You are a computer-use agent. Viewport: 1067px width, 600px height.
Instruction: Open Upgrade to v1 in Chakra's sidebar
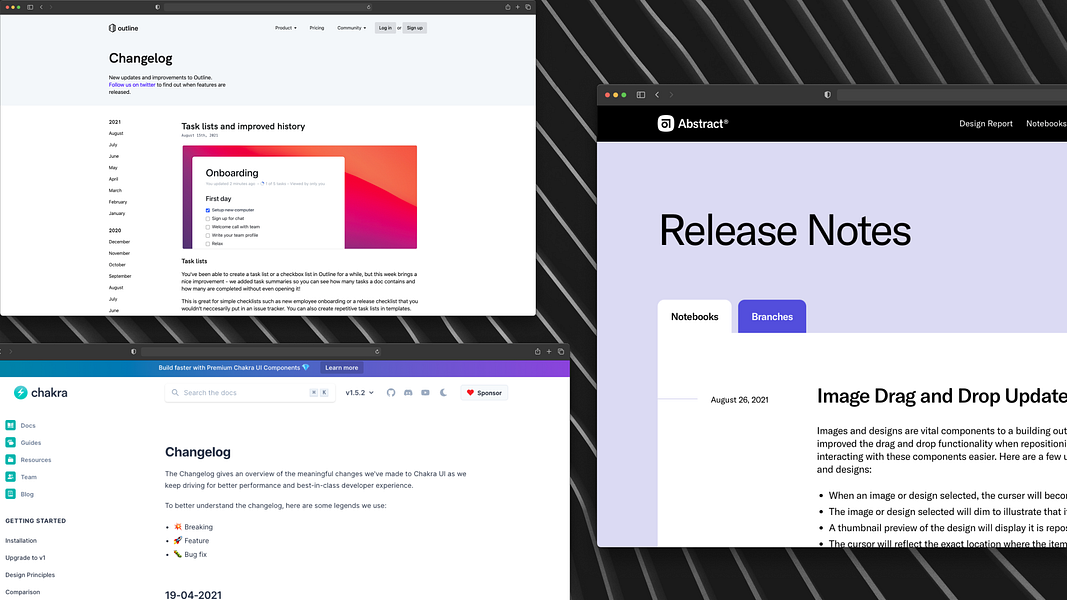[x=25, y=557]
